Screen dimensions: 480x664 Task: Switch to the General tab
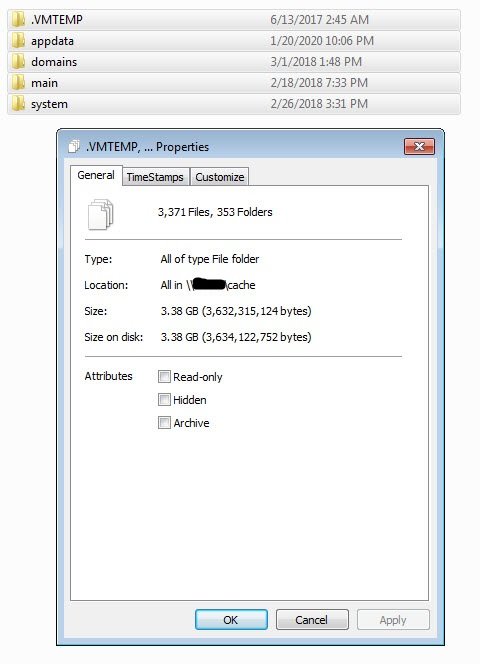coord(96,175)
